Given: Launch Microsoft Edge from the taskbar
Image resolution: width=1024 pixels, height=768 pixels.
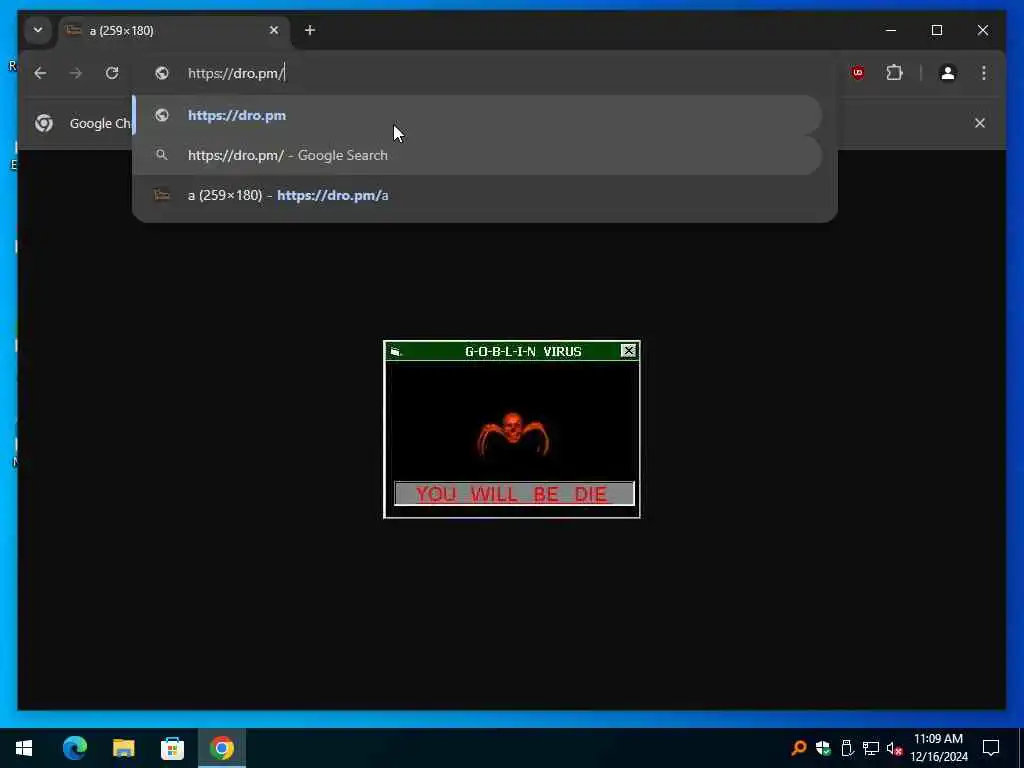Looking at the screenshot, I should click(x=74, y=748).
